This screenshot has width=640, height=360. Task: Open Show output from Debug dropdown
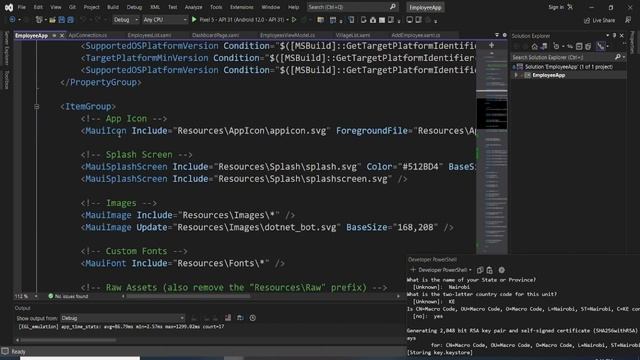point(122,318)
